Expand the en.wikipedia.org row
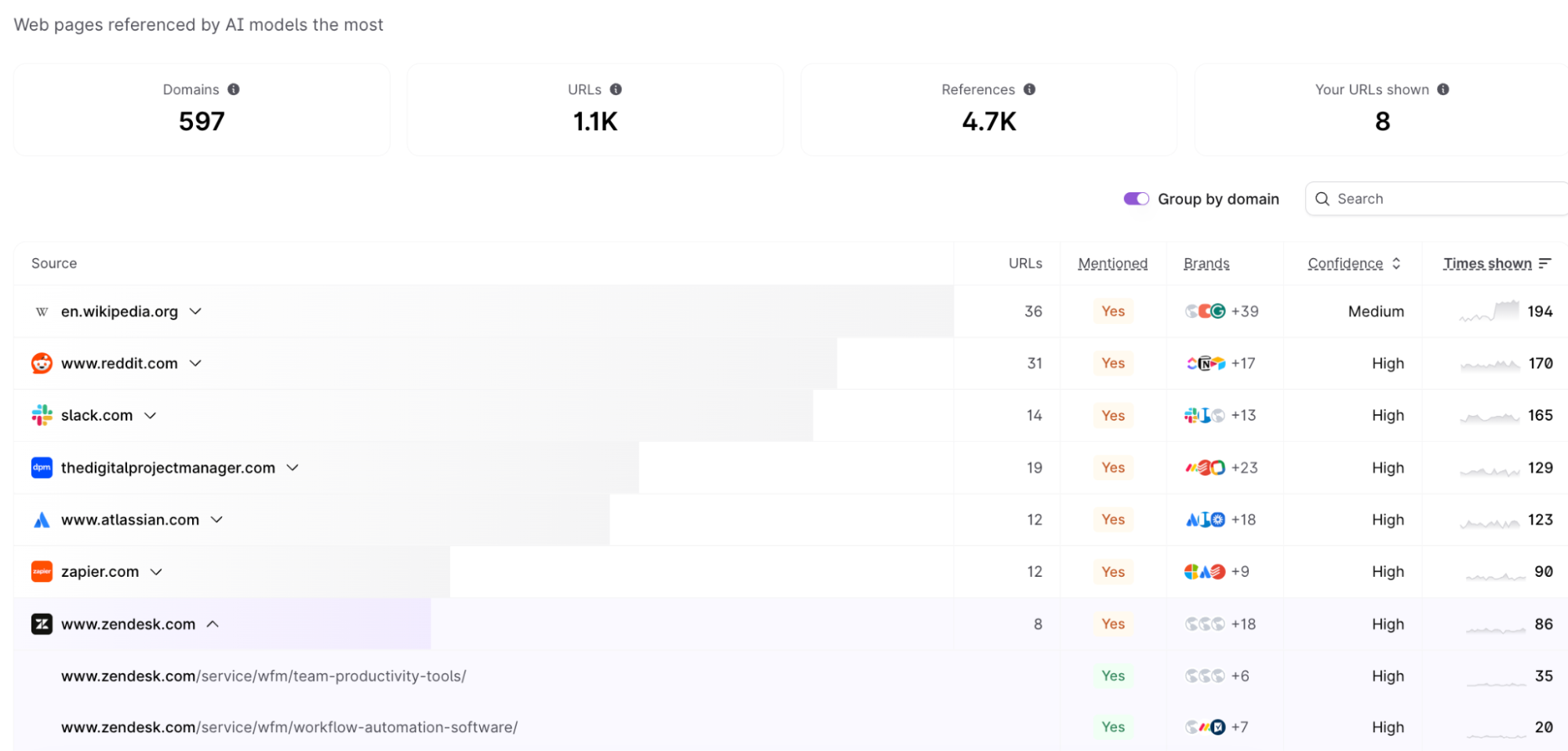Image resolution: width=1568 pixels, height=751 pixels. (196, 312)
